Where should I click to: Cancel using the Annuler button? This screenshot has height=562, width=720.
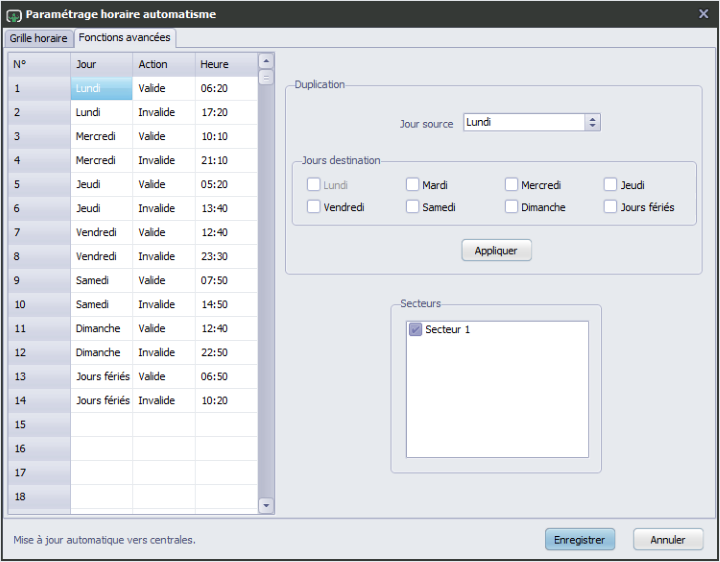[668, 540]
